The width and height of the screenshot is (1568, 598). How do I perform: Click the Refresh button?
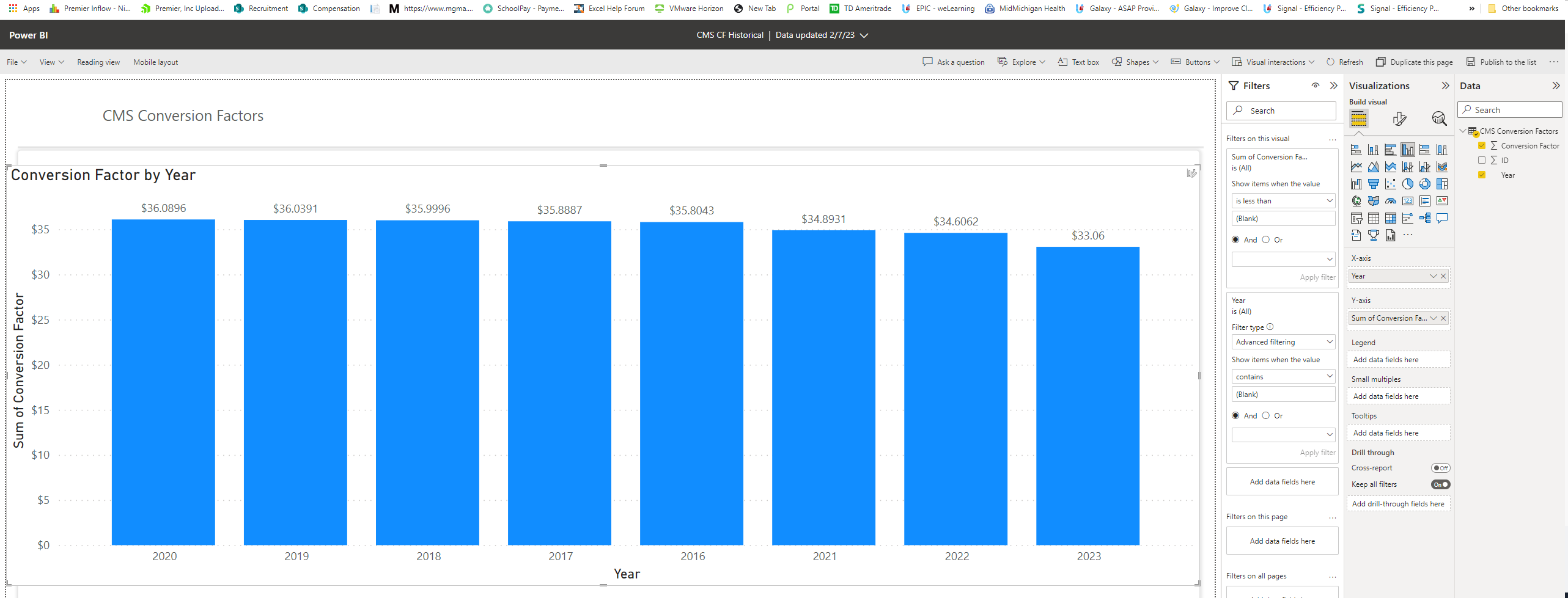(x=1344, y=62)
